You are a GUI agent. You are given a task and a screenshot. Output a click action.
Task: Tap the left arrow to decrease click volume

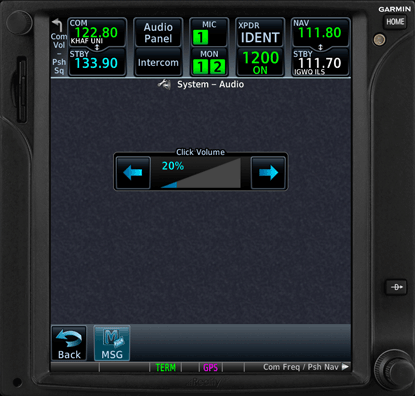(133, 173)
